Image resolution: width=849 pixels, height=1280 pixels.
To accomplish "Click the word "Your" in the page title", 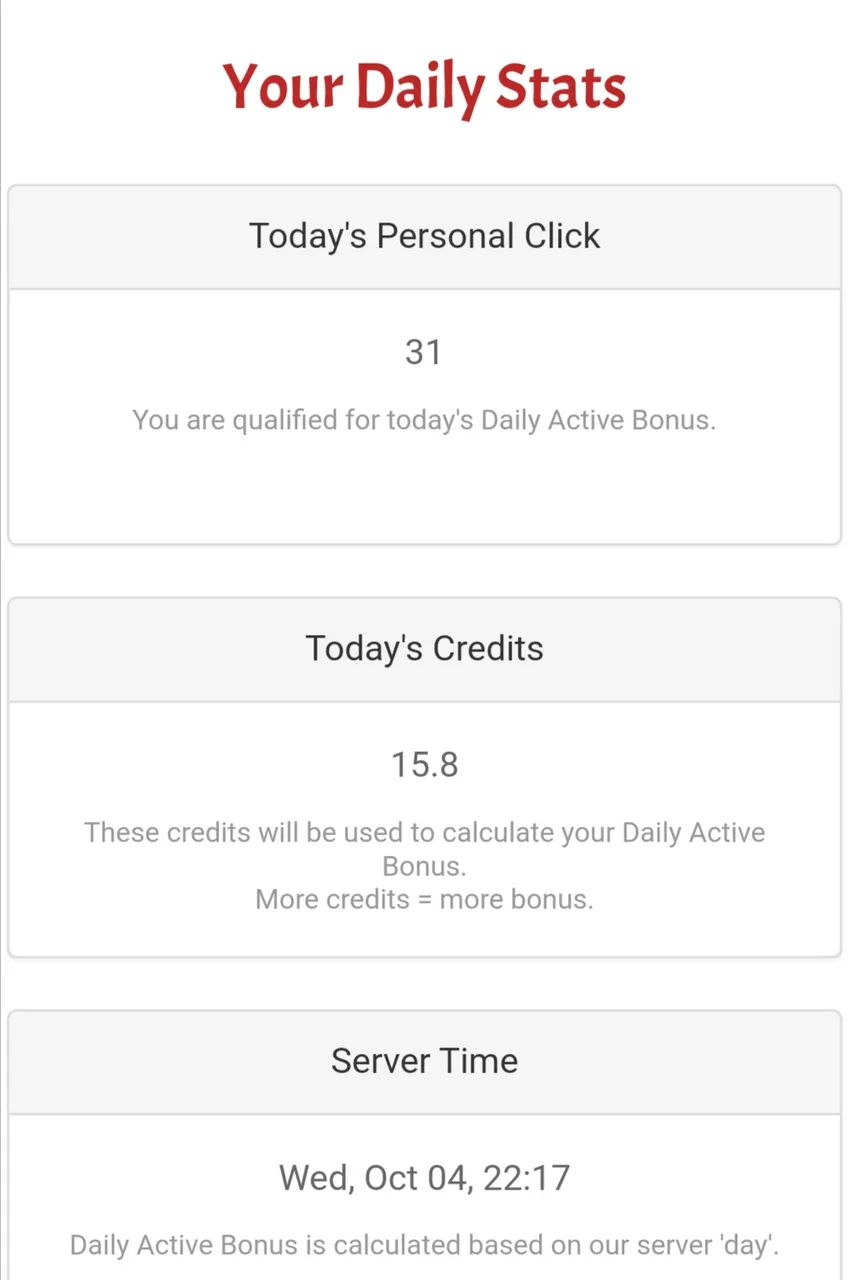I will 284,87.
